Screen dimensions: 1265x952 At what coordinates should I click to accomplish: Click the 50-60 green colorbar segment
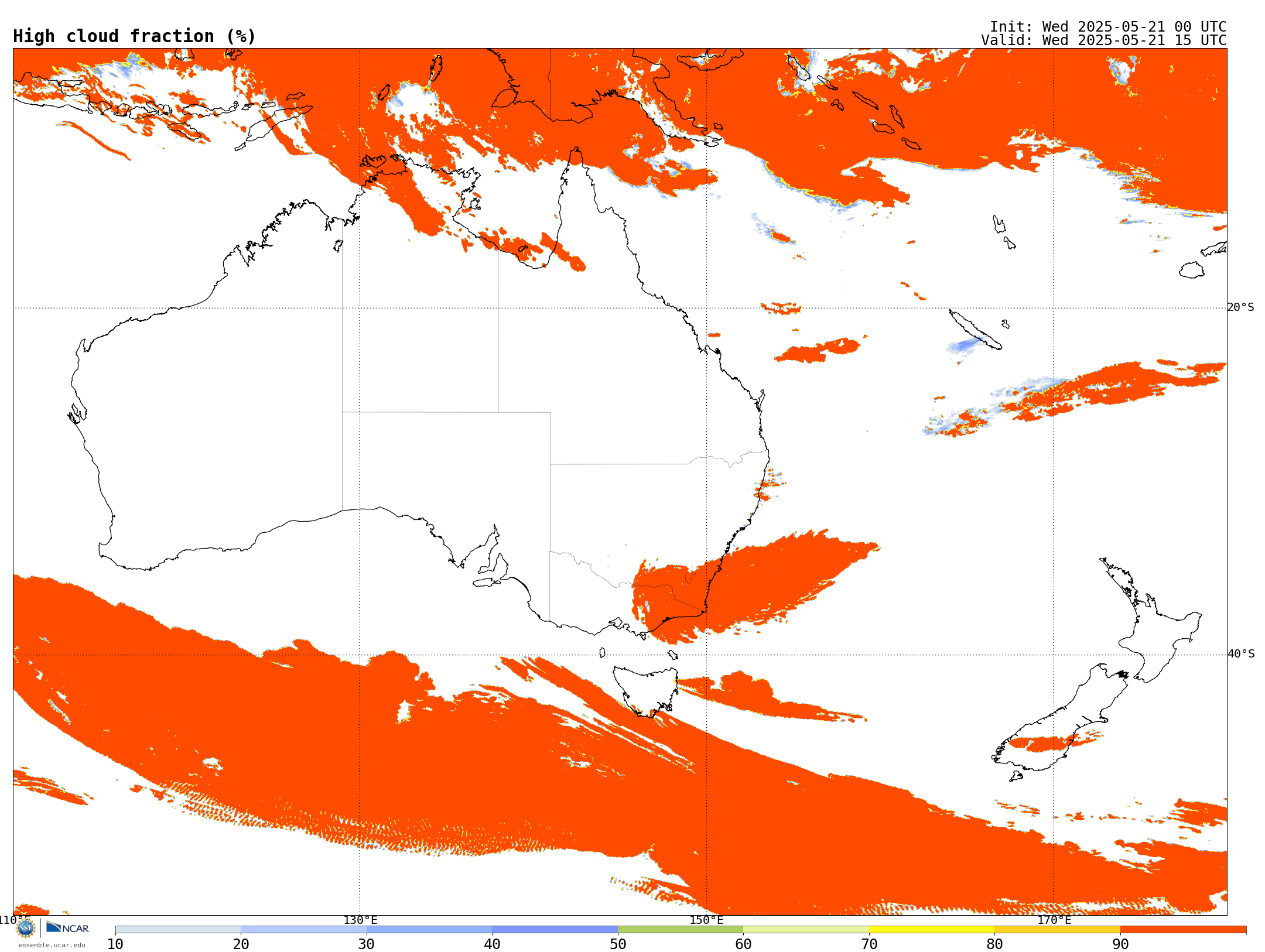[681, 930]
